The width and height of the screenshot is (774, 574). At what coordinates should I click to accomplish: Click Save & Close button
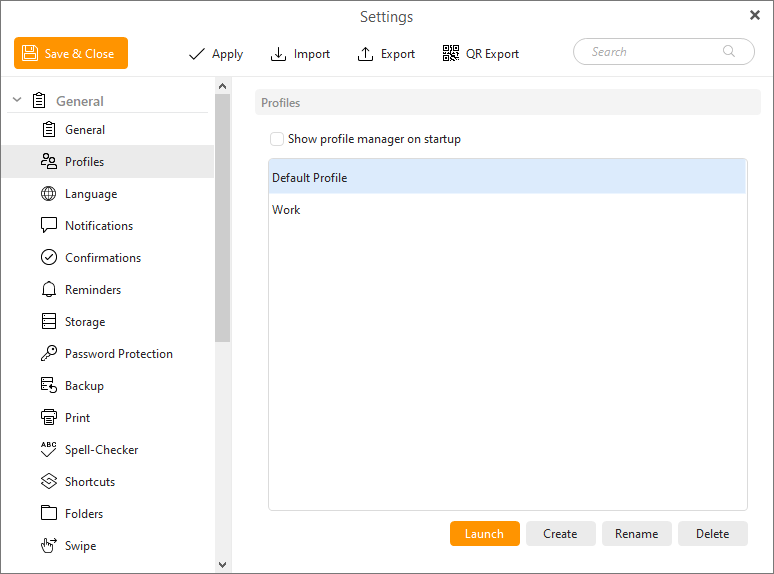(x=71, y=54)
